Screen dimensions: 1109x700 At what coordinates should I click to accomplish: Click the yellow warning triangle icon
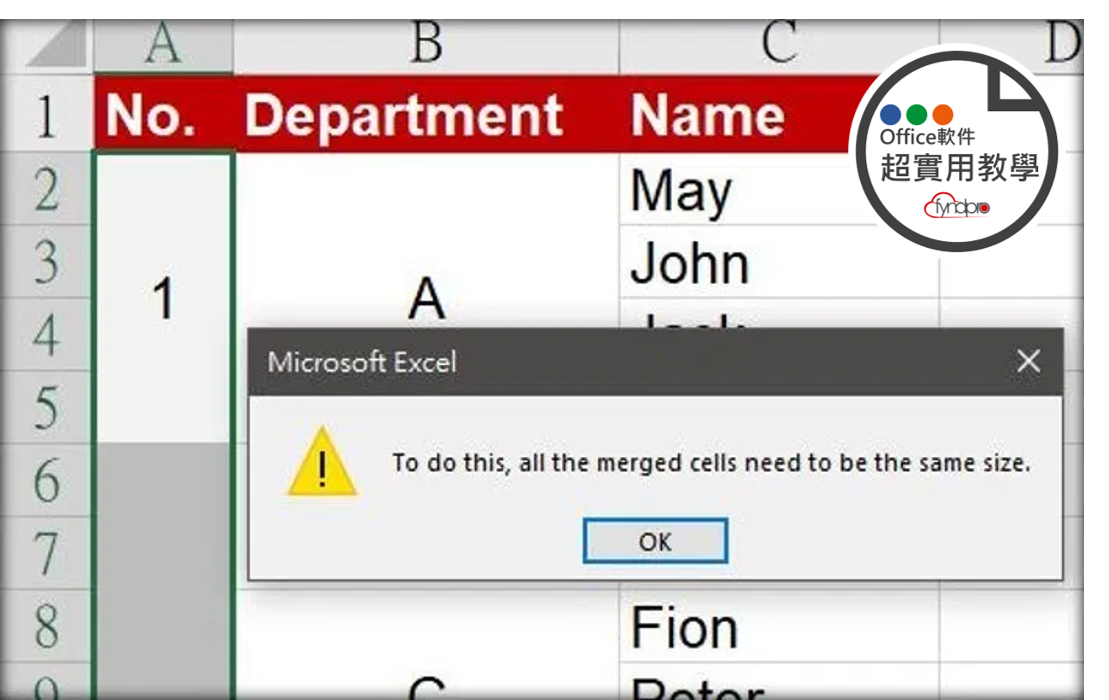(x=323, y=462)
